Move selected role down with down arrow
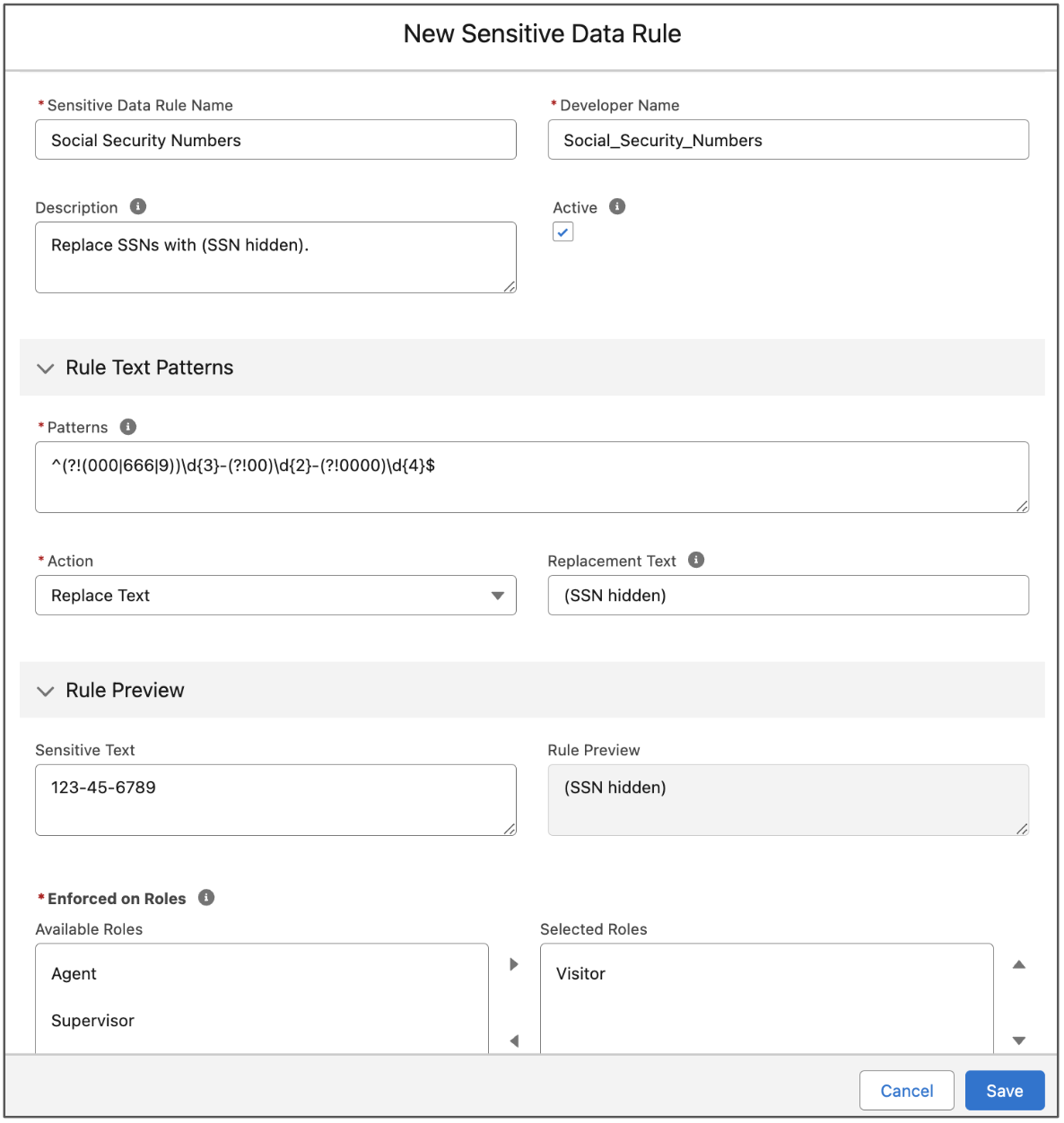This screenshot has height=1123, width=1064. [x=1018, y=1040]
